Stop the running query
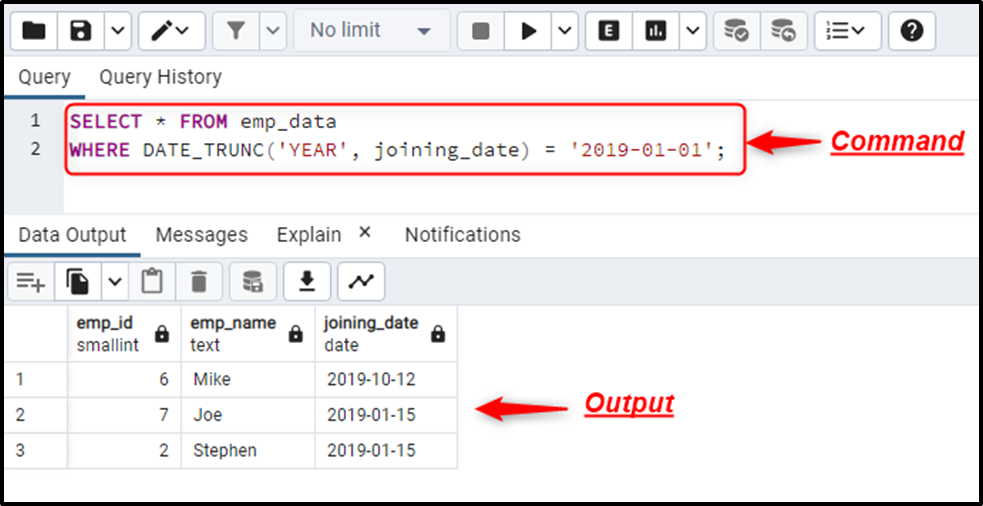983x506 pixels. click(x=481, y=31)
